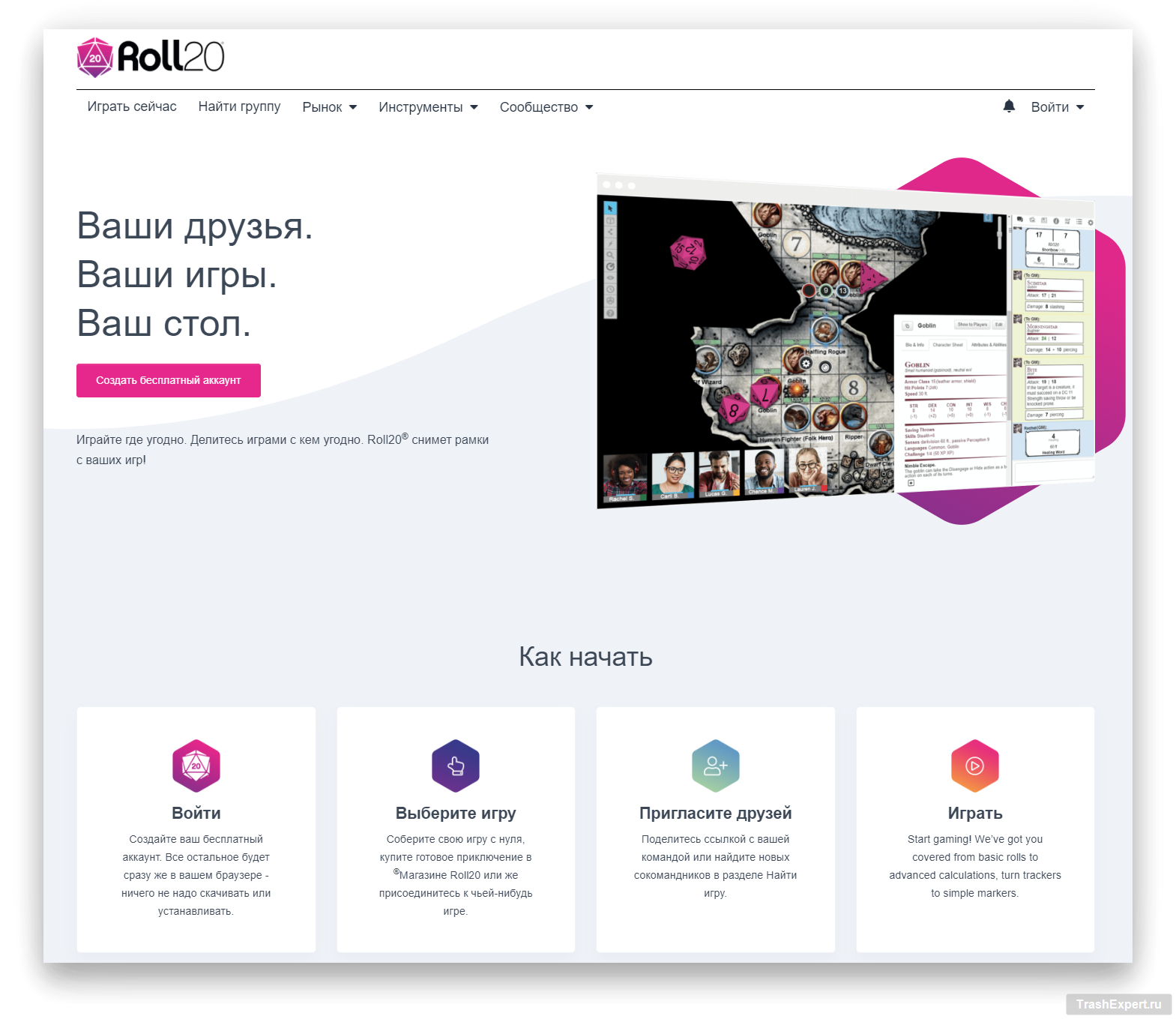This screenshot has height=1019, width=1176.
Task: Click the Играть card heading
Action: [x=974, y=813]
